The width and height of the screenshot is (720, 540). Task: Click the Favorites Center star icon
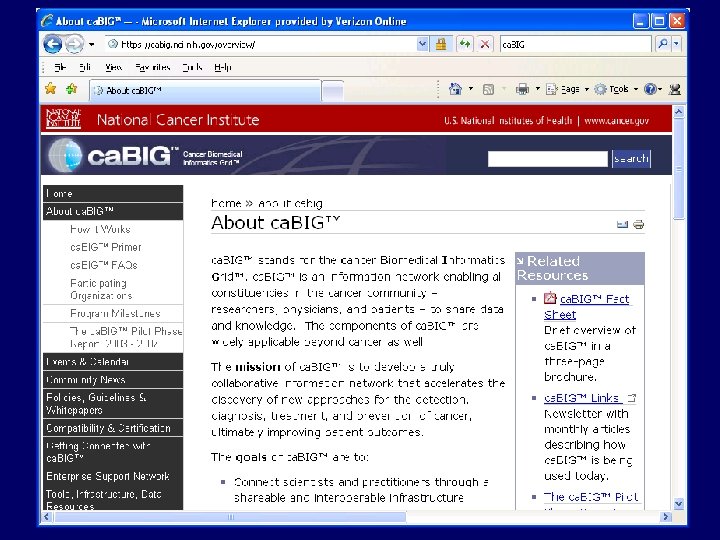[x=51, y=89]
